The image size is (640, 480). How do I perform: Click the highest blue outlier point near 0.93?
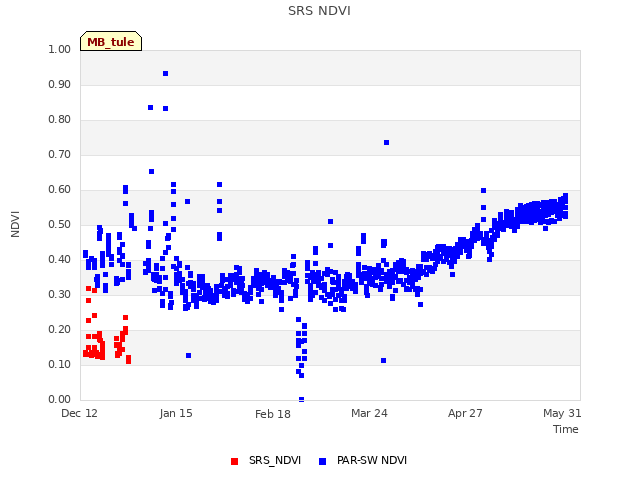(165, 73)
